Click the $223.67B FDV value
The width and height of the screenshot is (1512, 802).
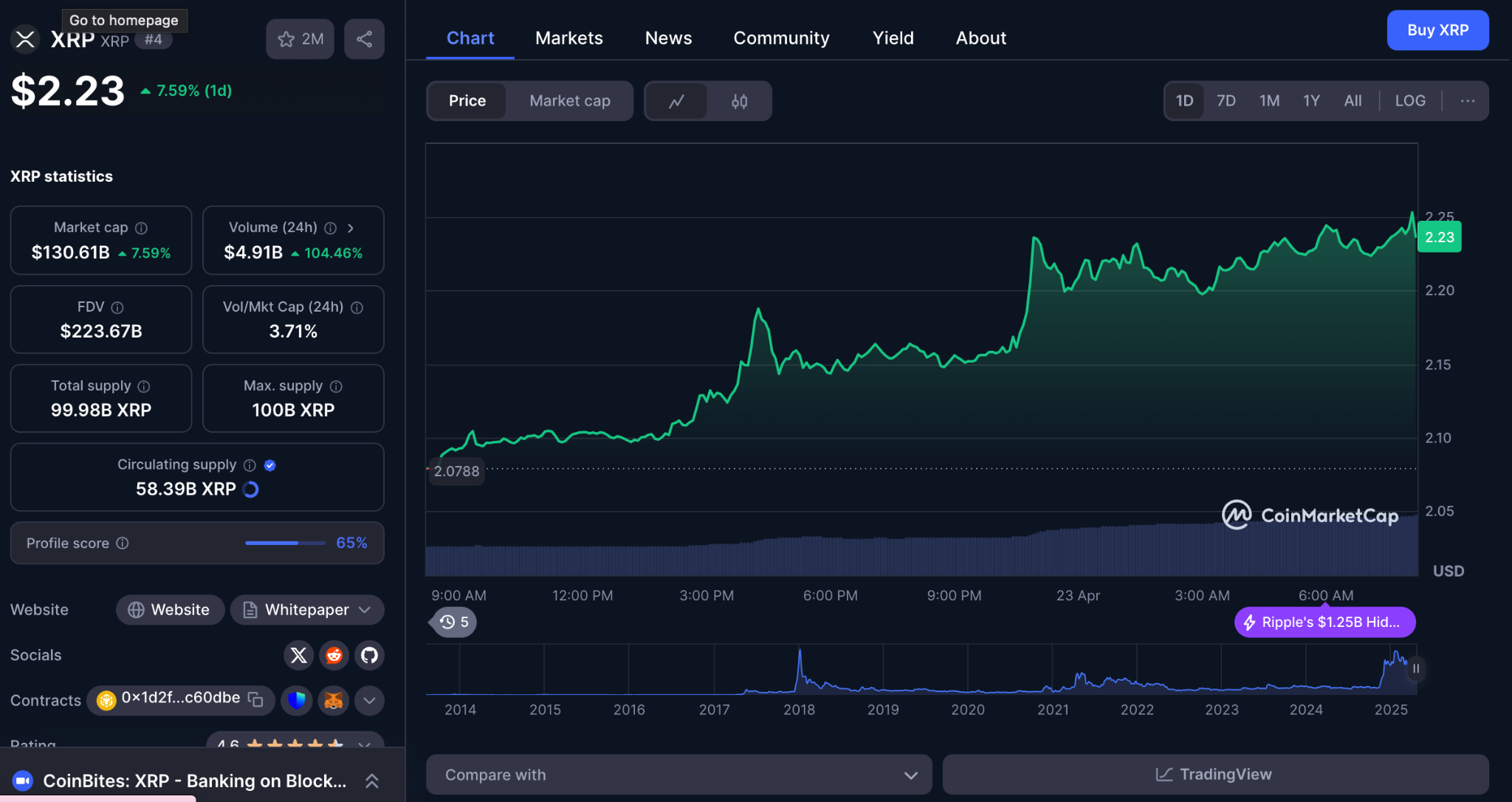(x=101, y=332)
